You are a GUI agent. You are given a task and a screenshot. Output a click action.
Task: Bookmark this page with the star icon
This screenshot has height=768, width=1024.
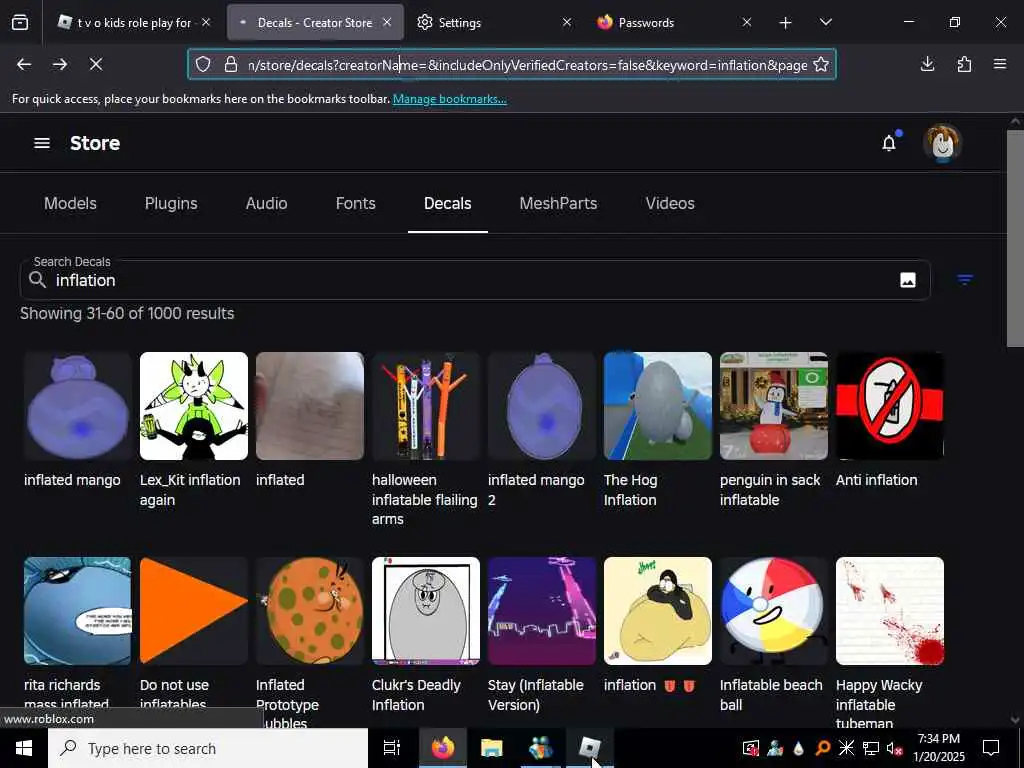click(821, 65)
